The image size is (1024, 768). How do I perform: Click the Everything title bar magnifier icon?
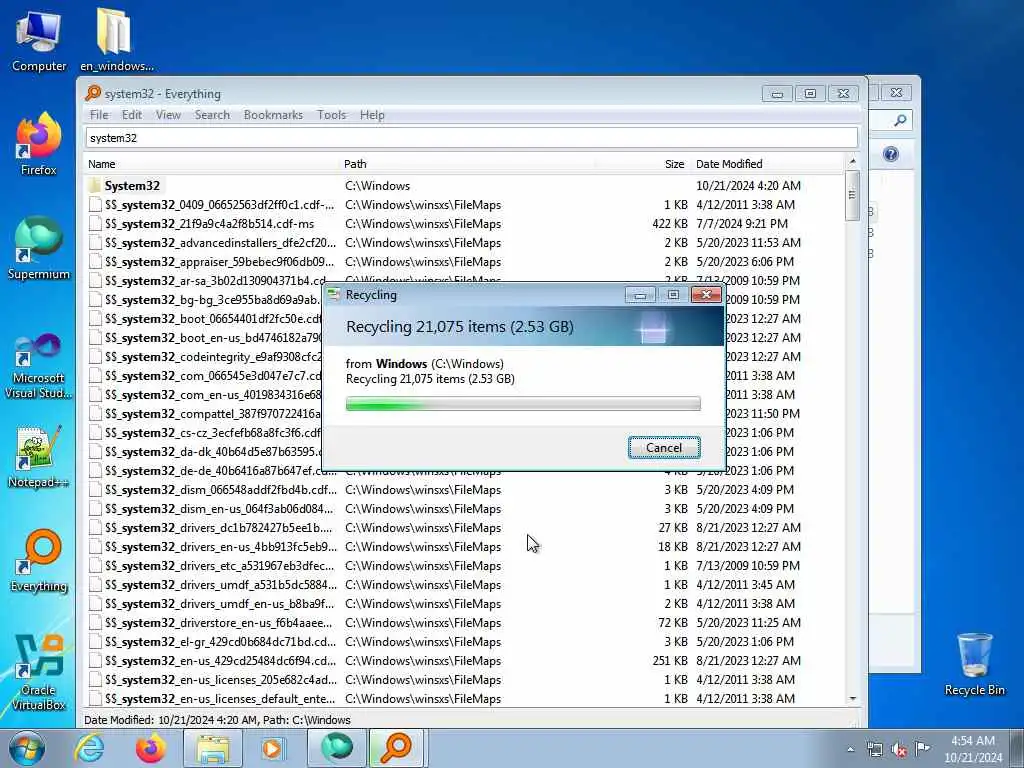pos(93,93)
